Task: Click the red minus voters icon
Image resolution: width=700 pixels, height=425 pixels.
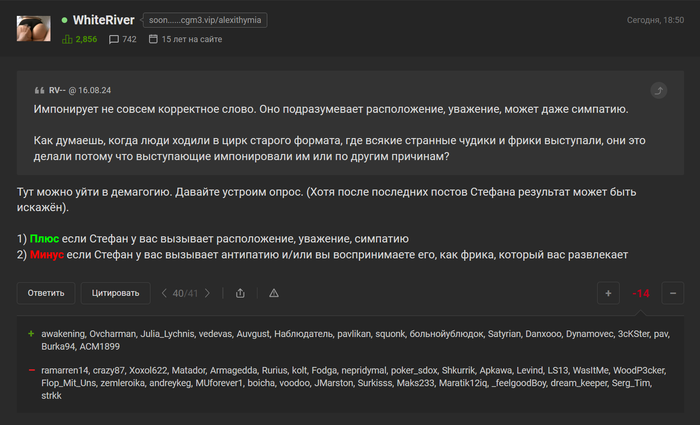Action: (32, 370)
